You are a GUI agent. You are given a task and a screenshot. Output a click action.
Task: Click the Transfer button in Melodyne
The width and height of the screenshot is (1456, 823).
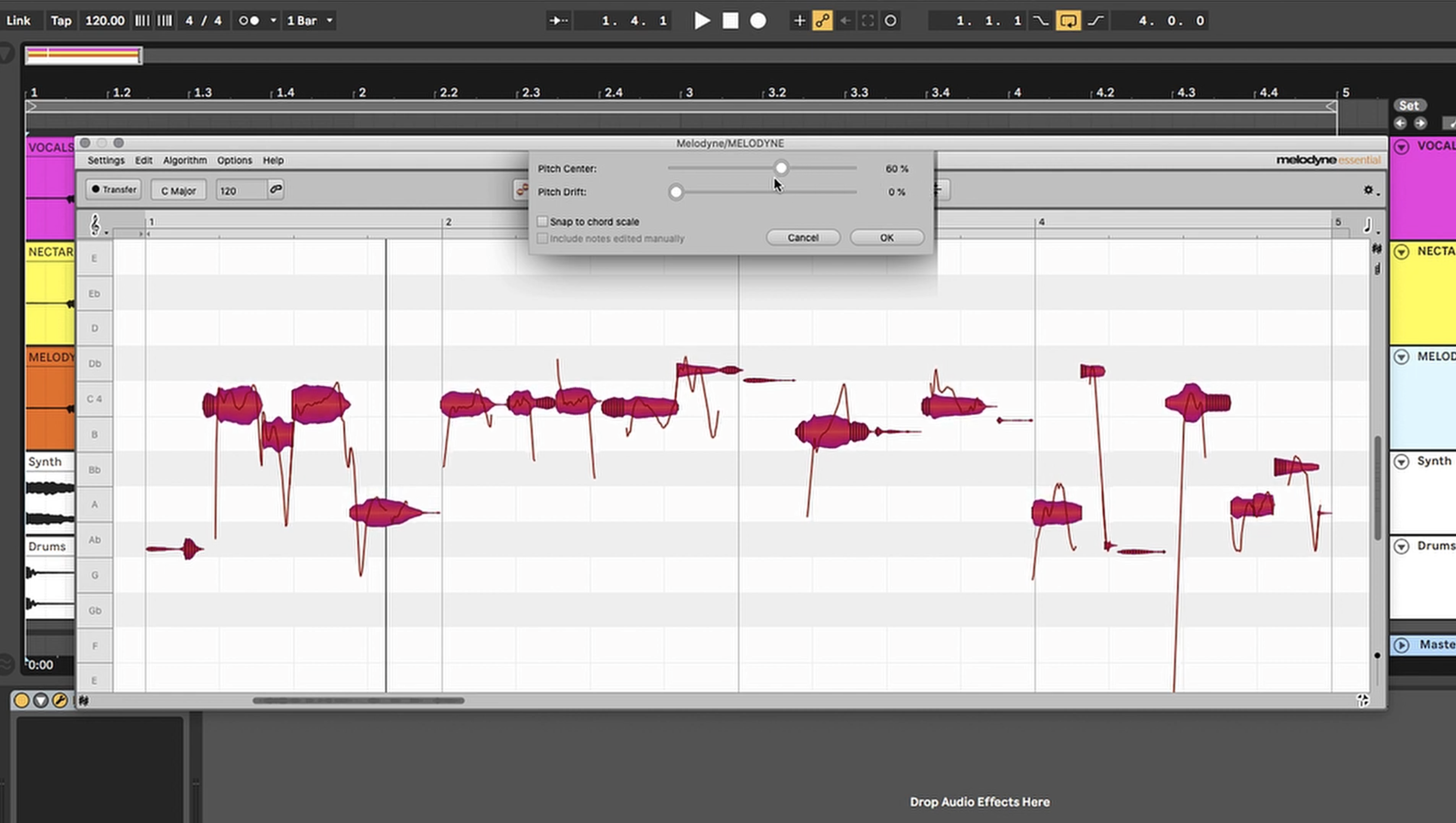tap(114, 190)
